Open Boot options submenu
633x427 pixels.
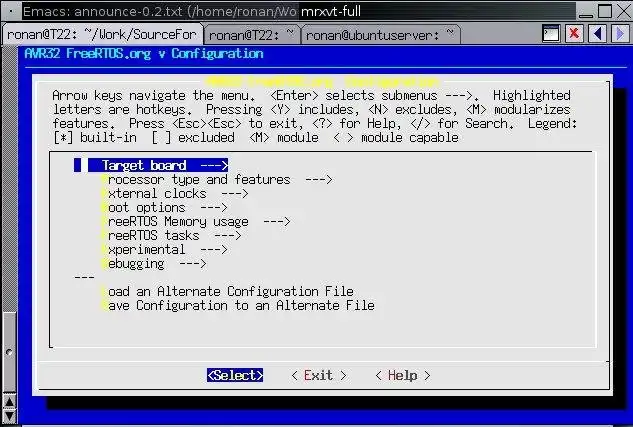pos(164,207)
